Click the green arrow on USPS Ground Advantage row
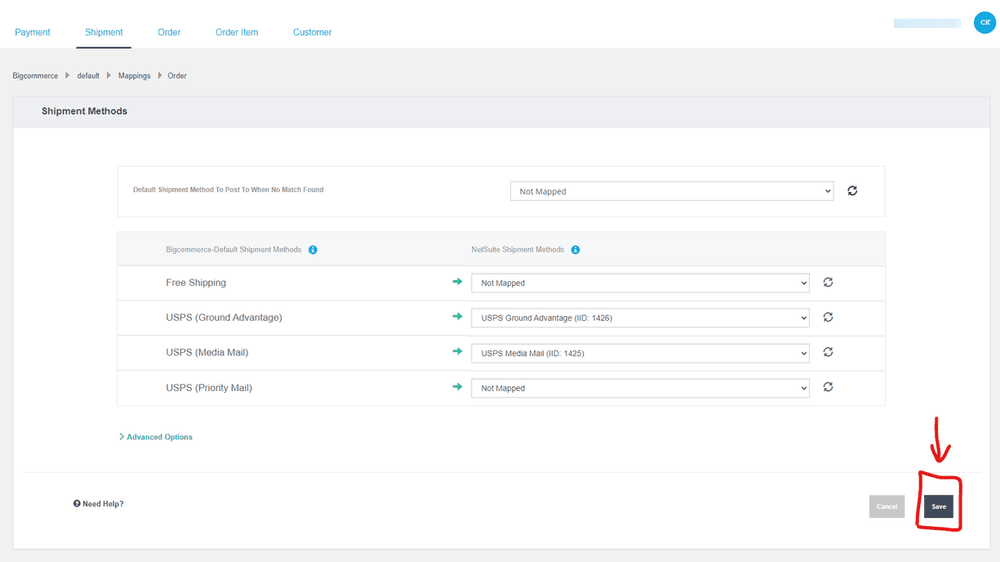 point(457,316)
